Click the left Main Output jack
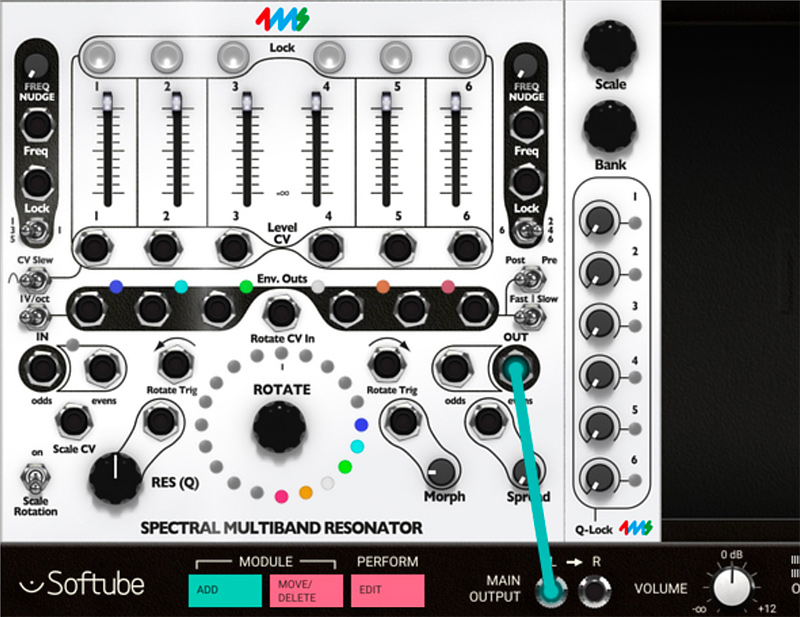The width and height of the screenshot is (800, 617). [x=549, y=592]
